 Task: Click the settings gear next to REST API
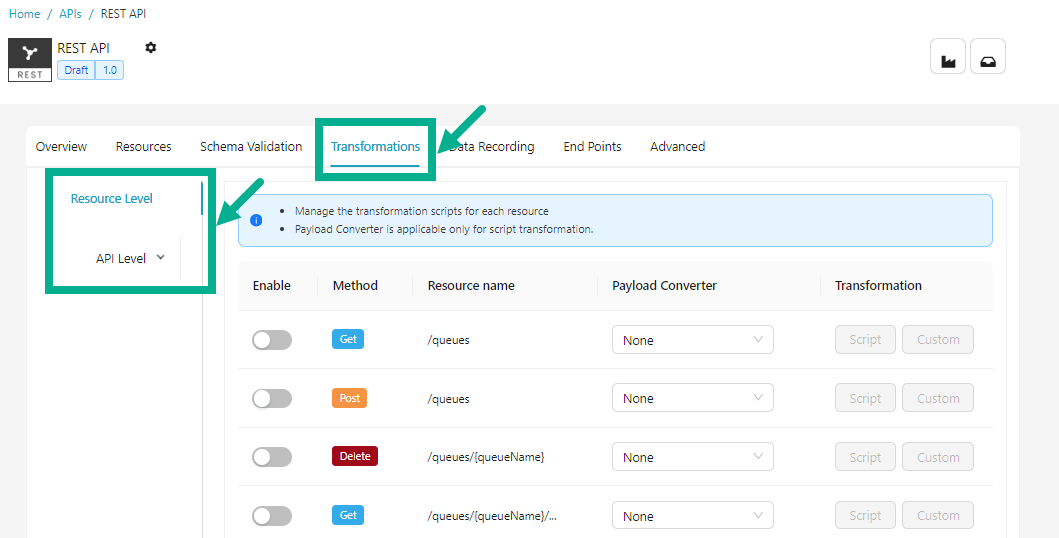tap(151, 48)
